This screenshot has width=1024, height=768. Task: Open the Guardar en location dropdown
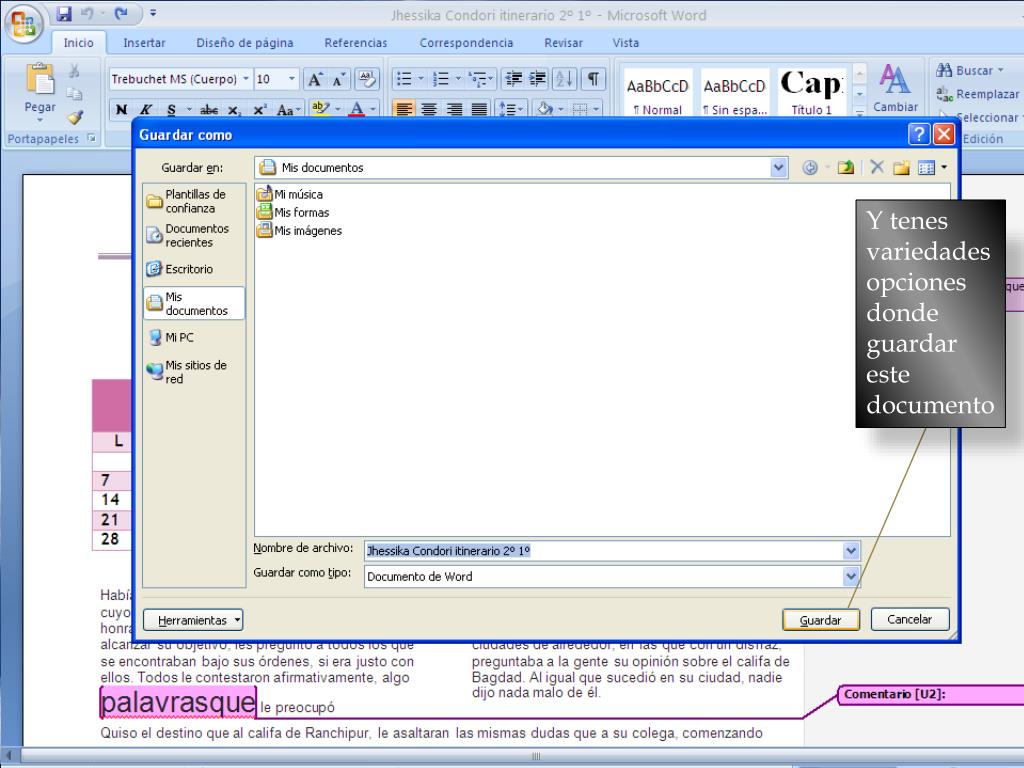[778, 168]
